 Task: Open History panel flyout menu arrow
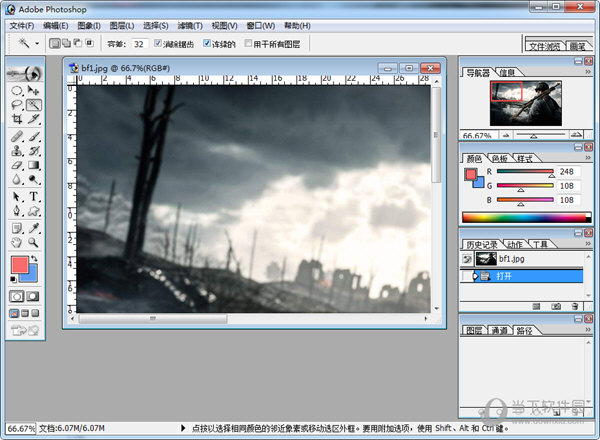click(588, 243)
